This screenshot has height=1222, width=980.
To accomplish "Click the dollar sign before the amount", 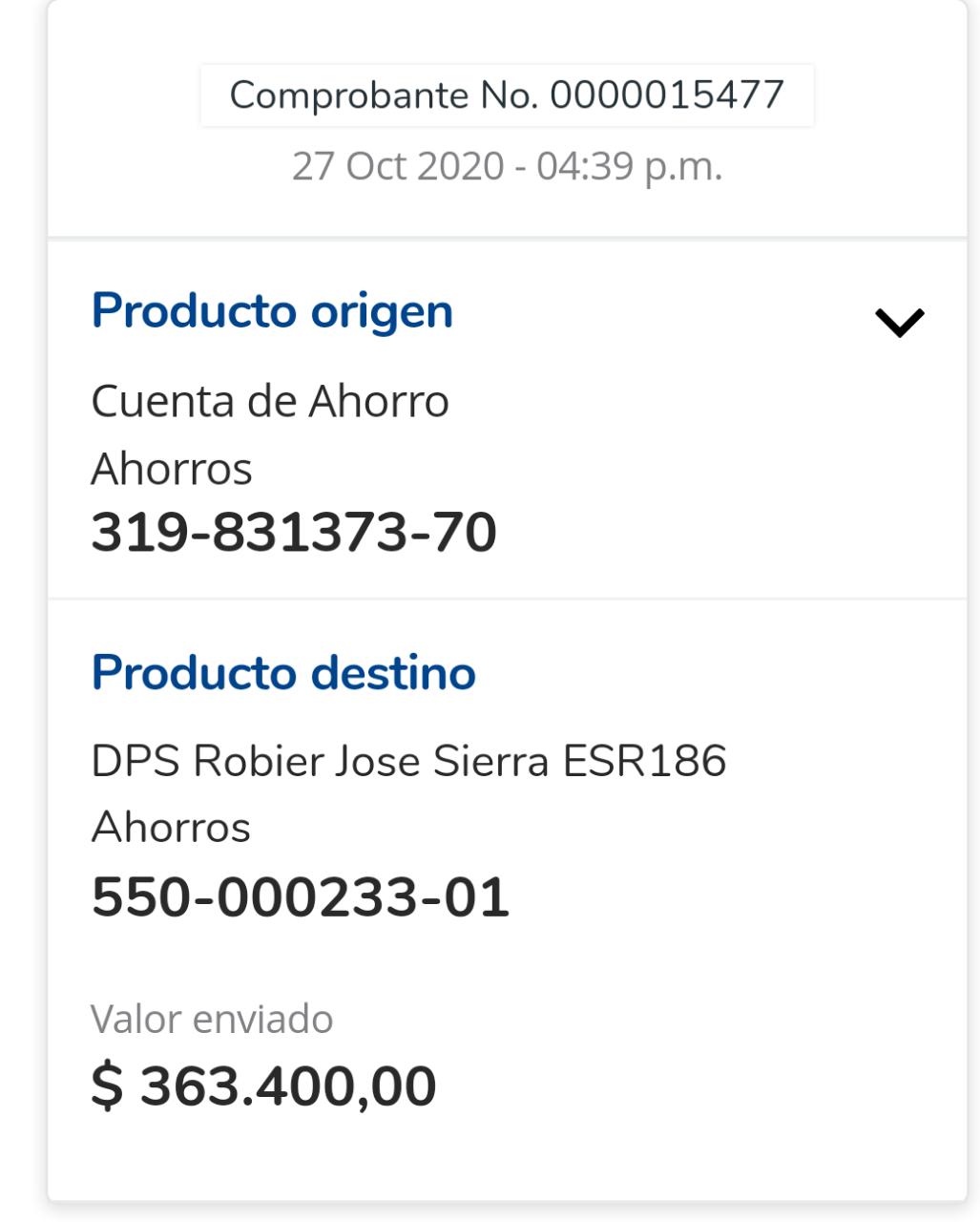I will point(107,1086).
